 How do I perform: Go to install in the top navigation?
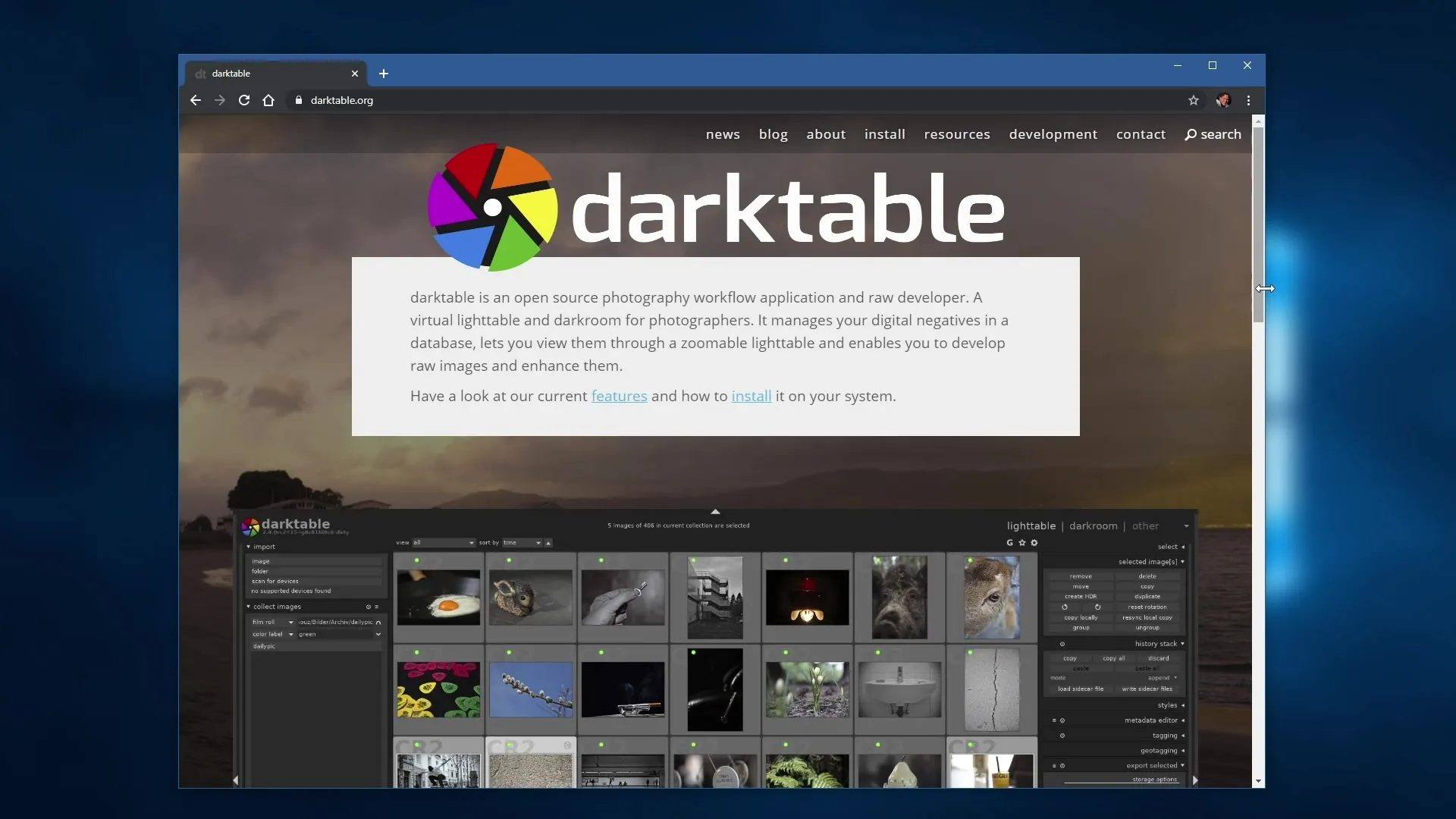(885, 134)
